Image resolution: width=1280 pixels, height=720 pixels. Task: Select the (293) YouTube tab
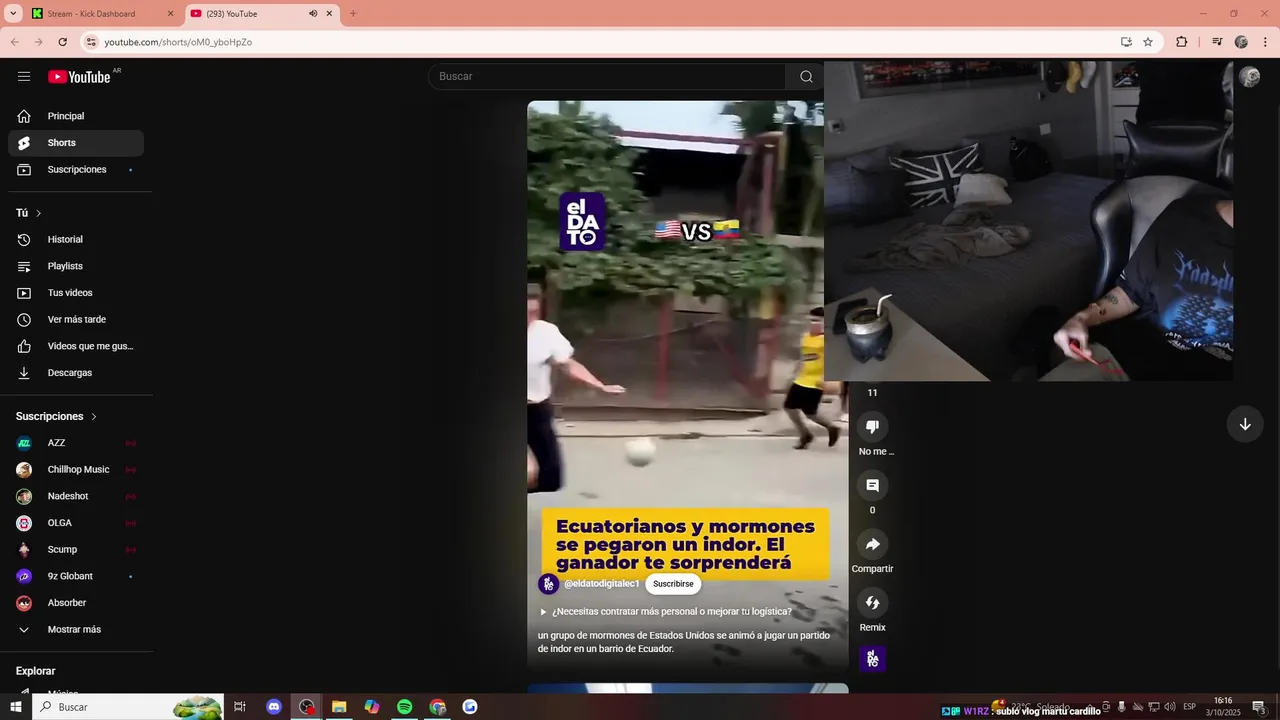point(260,14)
